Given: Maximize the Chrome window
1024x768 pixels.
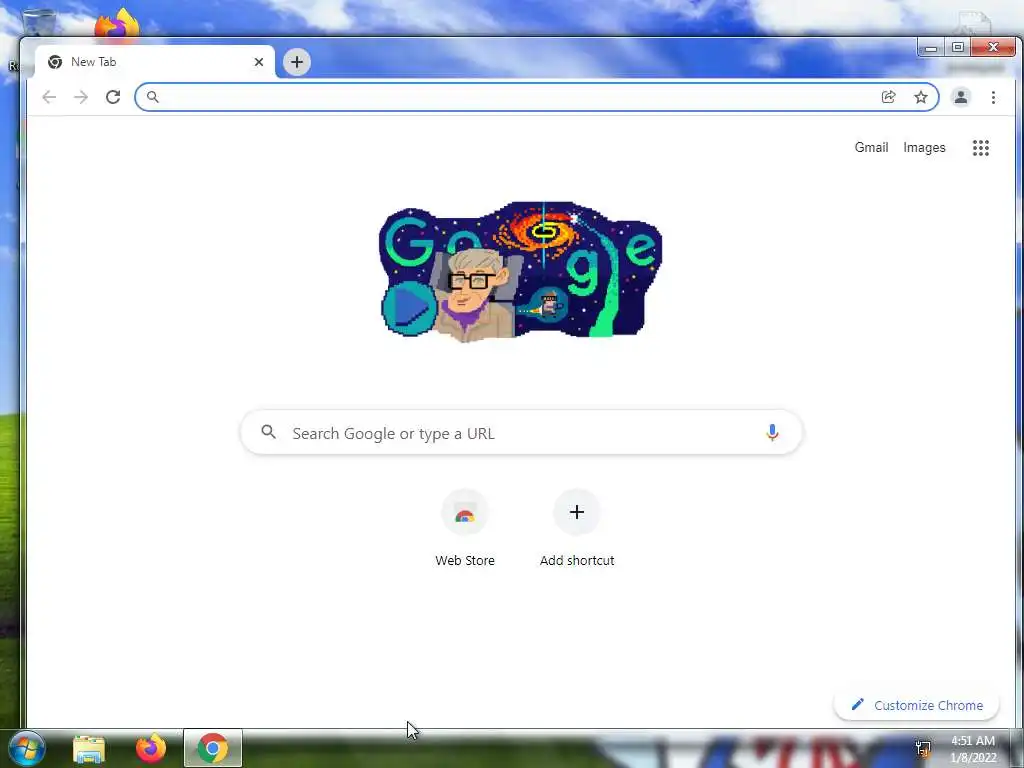Looking at the screenshot, I should pos(957,48).
